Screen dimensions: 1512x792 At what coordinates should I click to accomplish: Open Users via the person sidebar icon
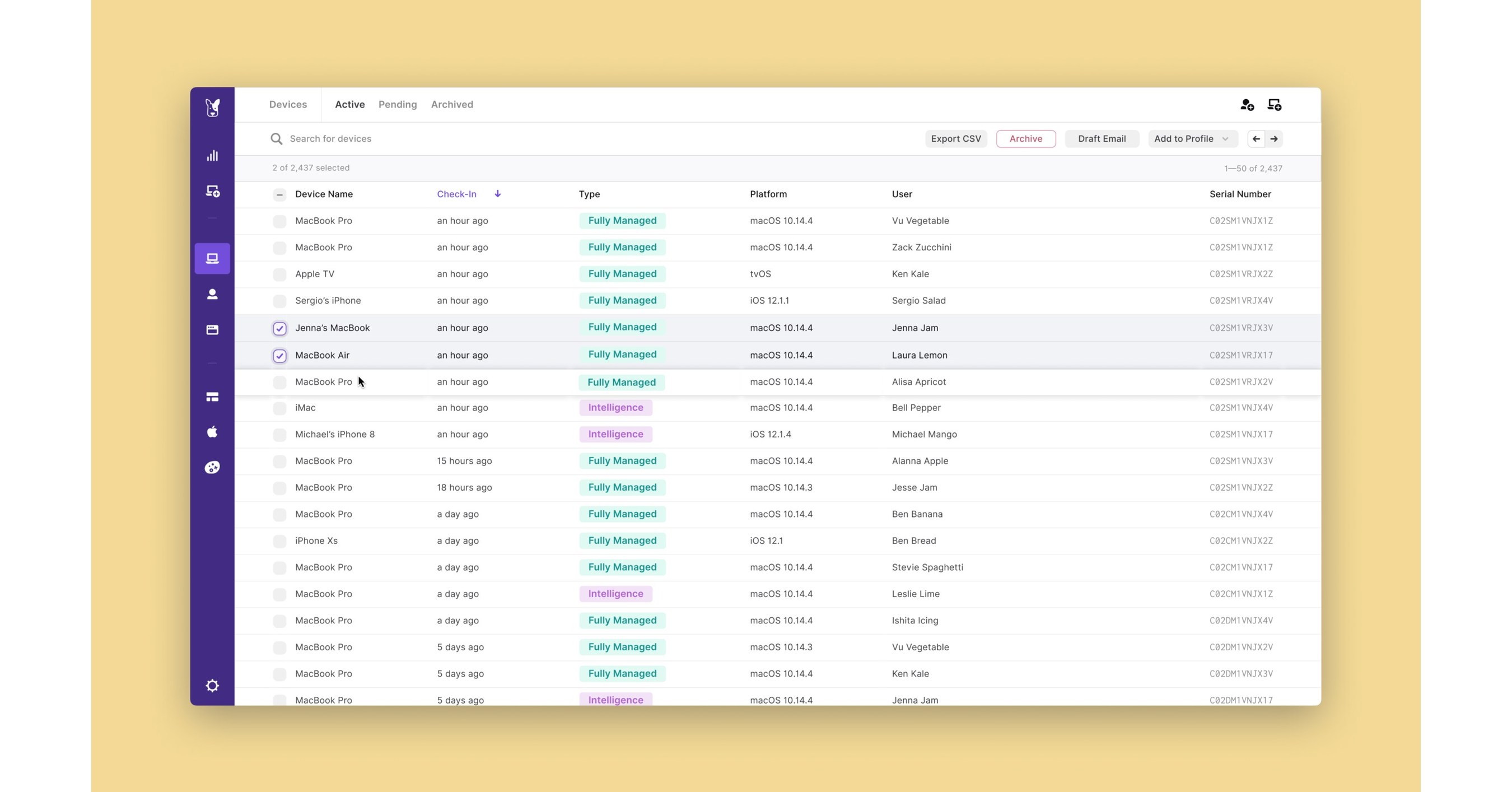coord(212,294)
